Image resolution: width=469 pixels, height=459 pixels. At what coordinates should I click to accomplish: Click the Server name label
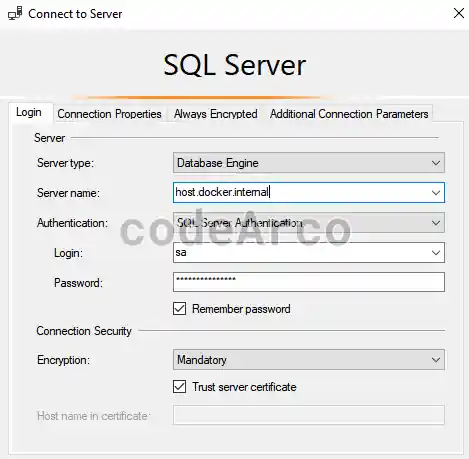(68, 193)
